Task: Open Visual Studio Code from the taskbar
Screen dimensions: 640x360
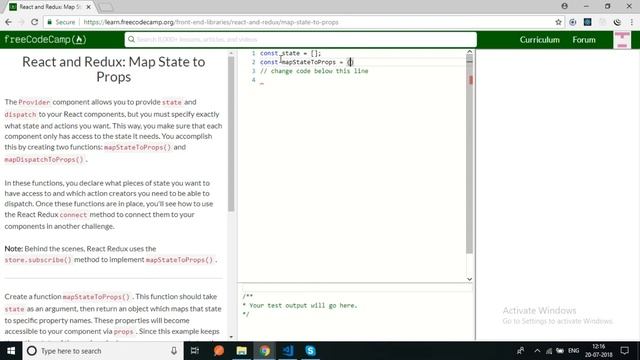Action: 287,351
